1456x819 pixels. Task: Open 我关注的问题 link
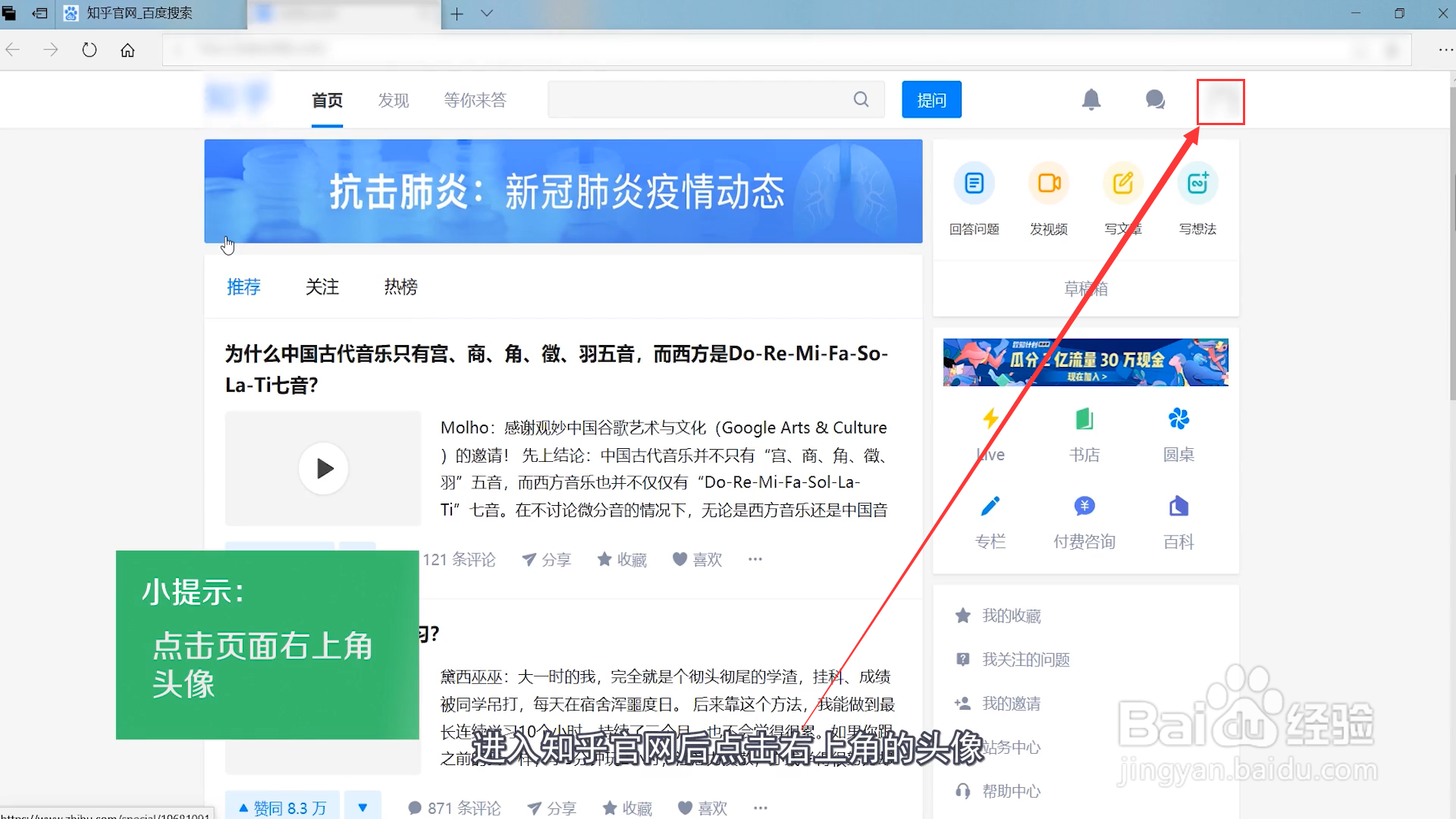[x=1025, y=660]
